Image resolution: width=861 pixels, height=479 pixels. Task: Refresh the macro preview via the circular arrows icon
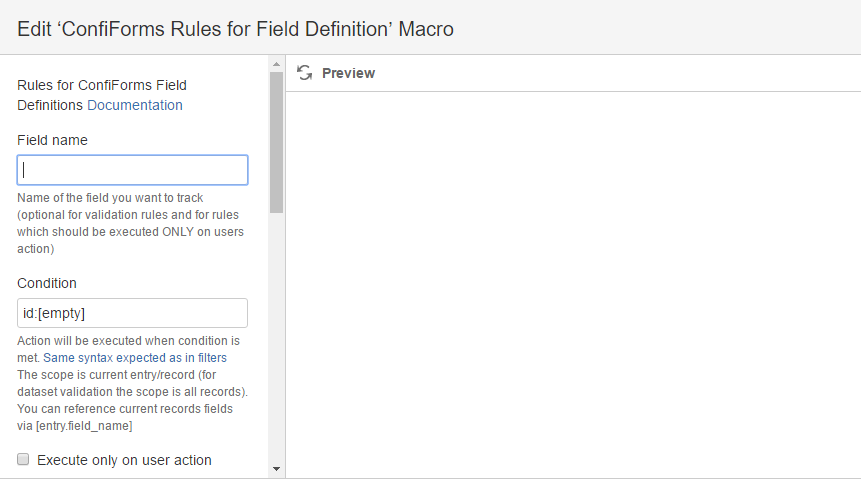[305, 73]
